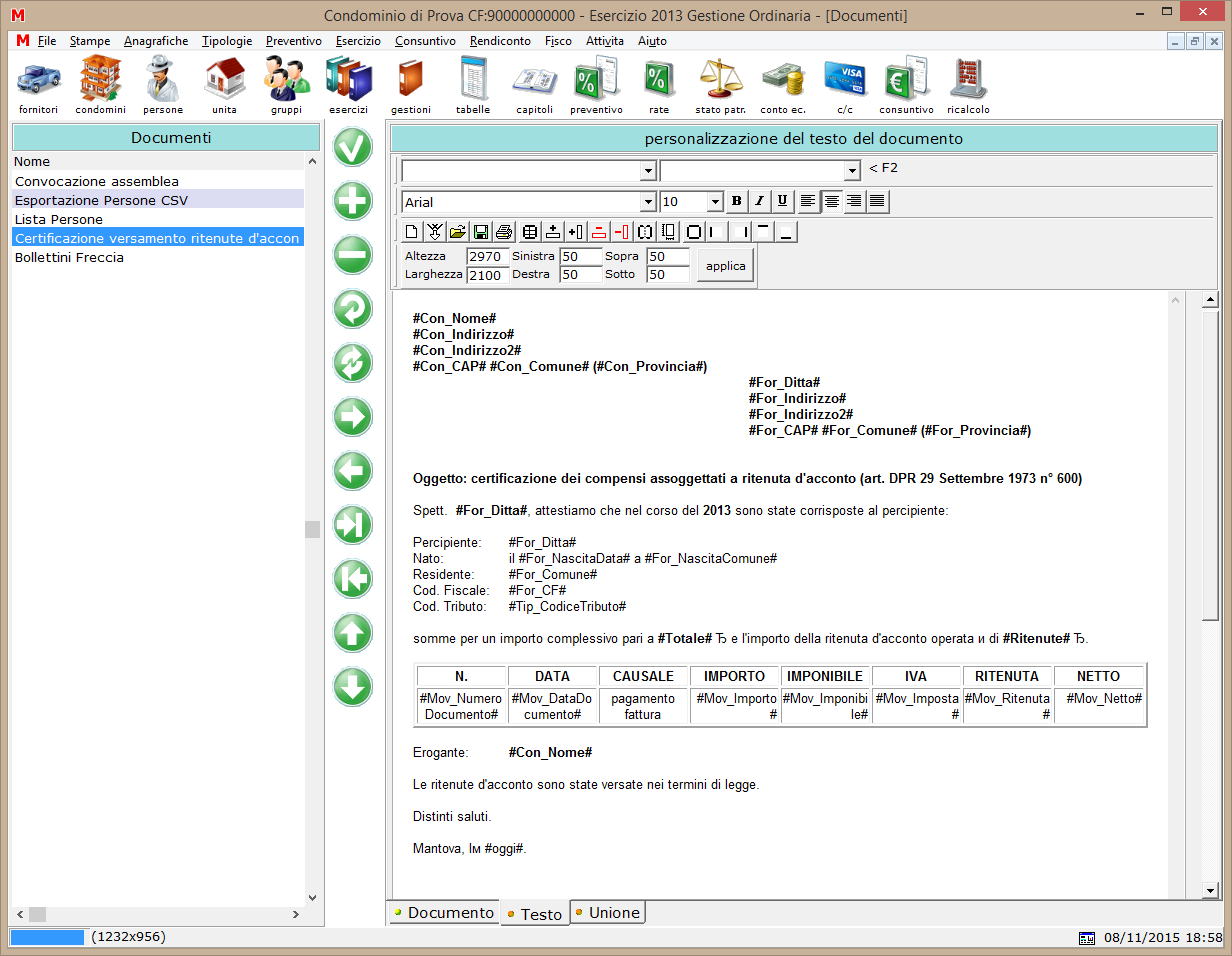Expand the Arial font dropdown

tap(647, 202)
